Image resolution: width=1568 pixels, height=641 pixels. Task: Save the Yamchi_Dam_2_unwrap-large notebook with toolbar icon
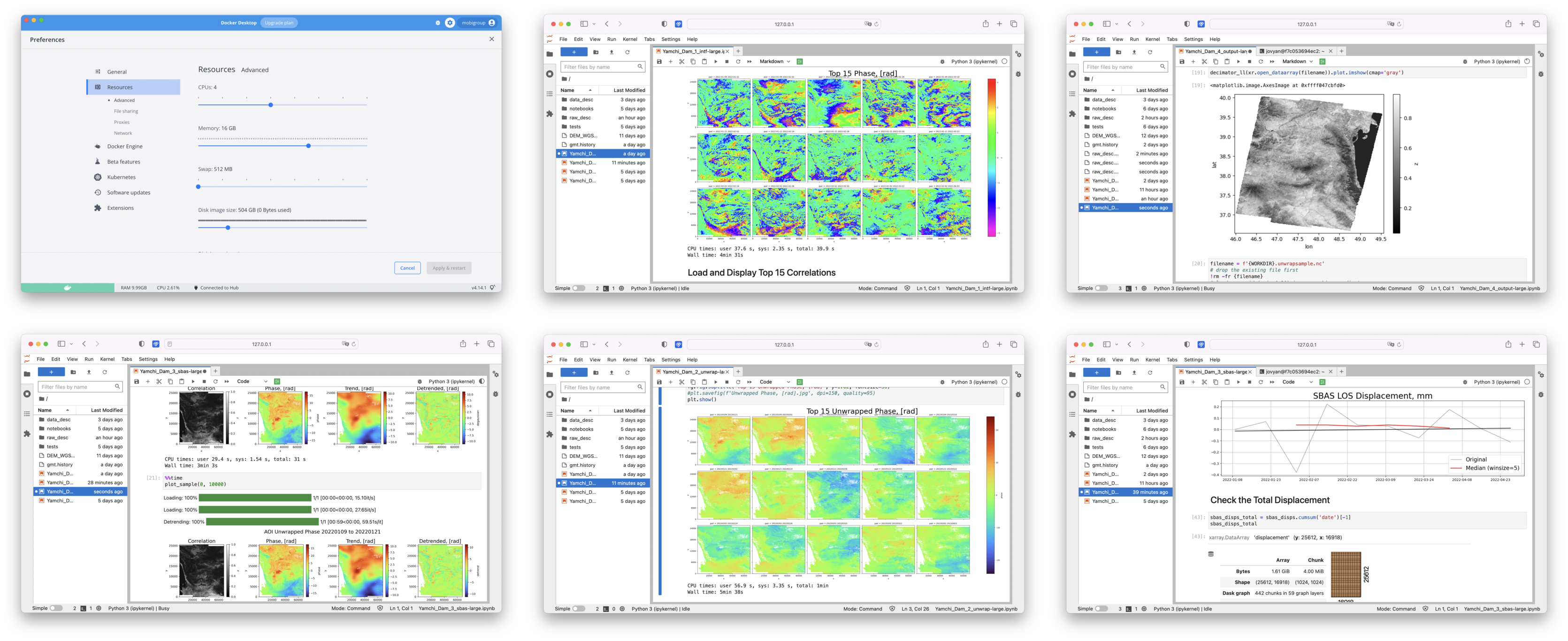(658, 382)
